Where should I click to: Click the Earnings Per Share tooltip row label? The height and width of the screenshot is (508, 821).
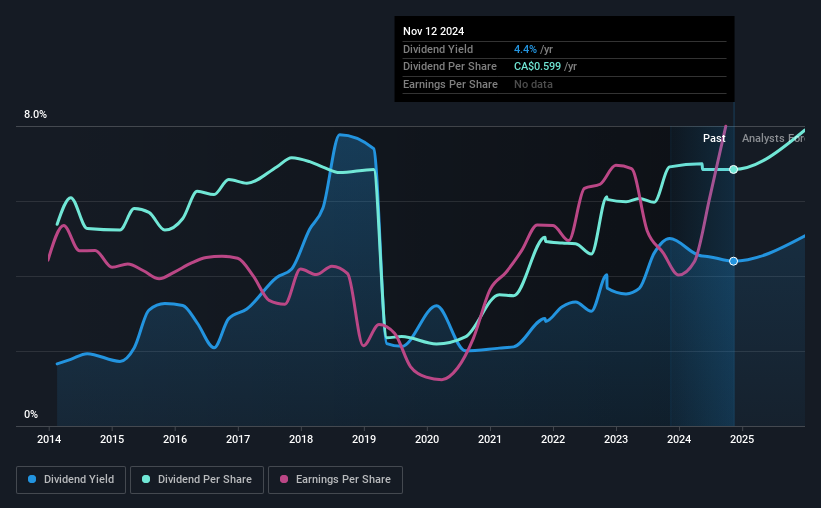coord(450,84)
